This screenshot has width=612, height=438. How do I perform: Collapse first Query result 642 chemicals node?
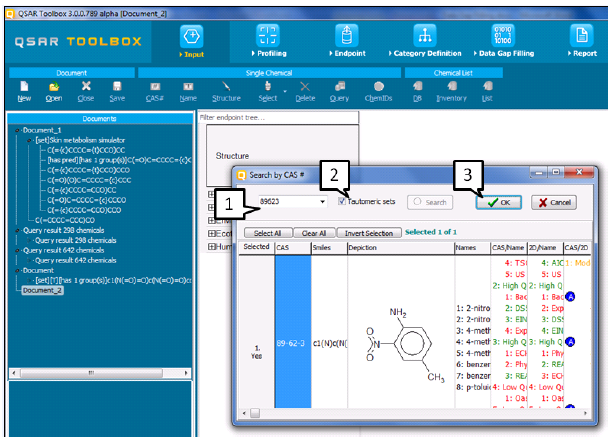[x=17, y=250]
